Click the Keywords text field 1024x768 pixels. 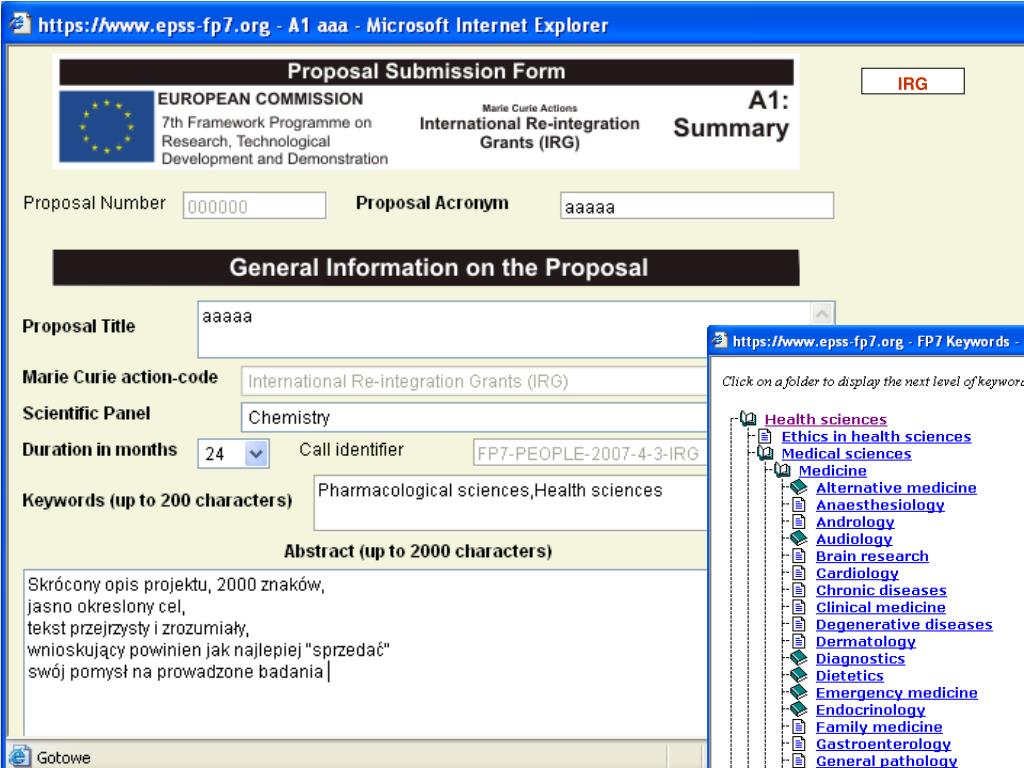[x=511, y=503]
